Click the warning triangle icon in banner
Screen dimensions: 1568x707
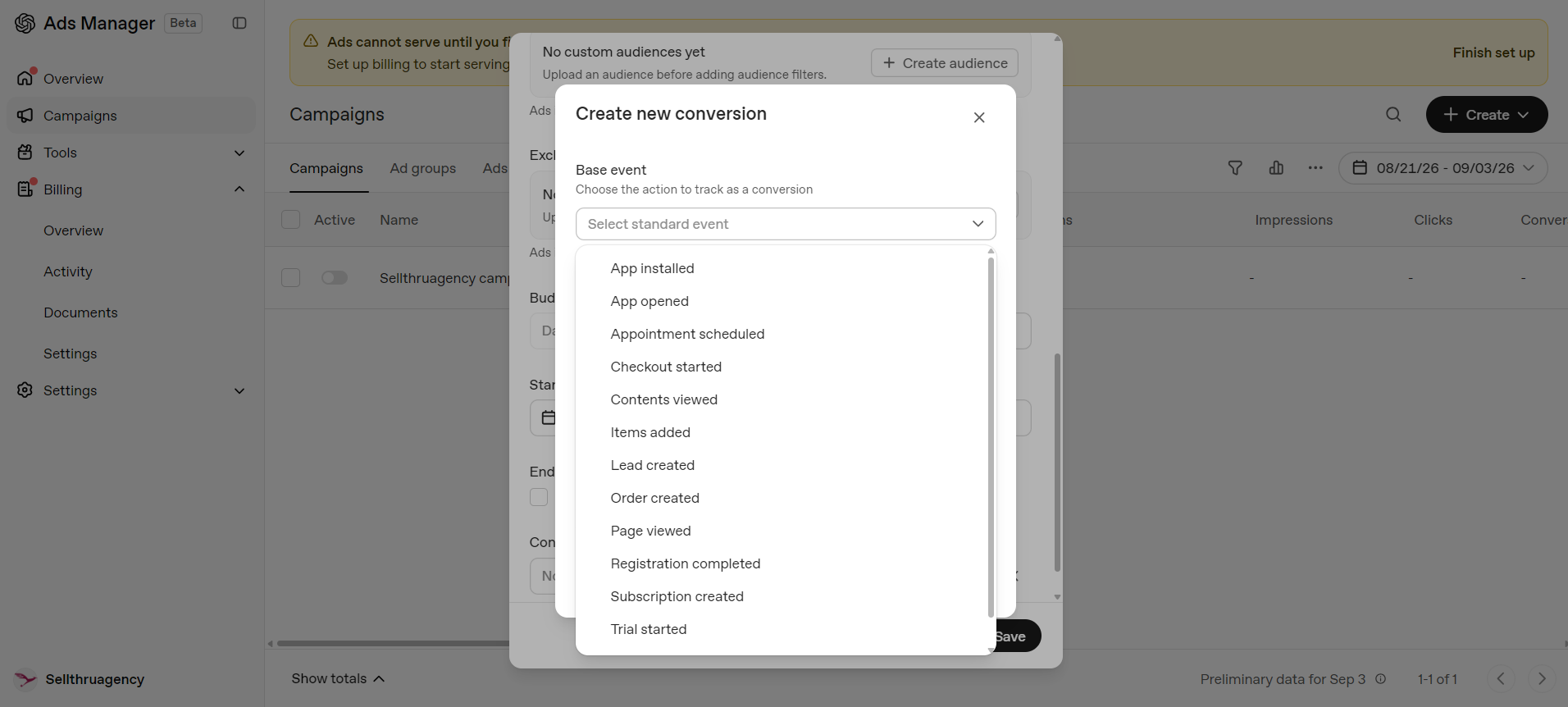point(311,41)
